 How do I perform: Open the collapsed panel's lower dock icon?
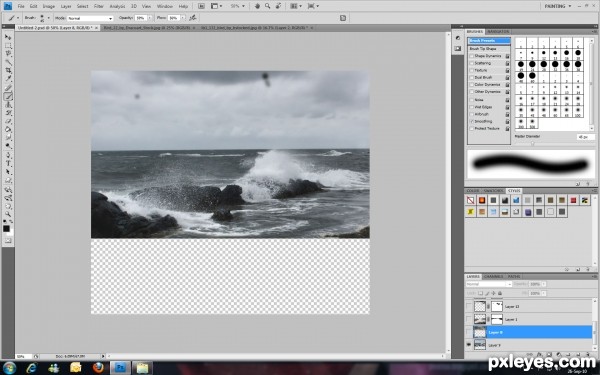(x=458, y=49)
